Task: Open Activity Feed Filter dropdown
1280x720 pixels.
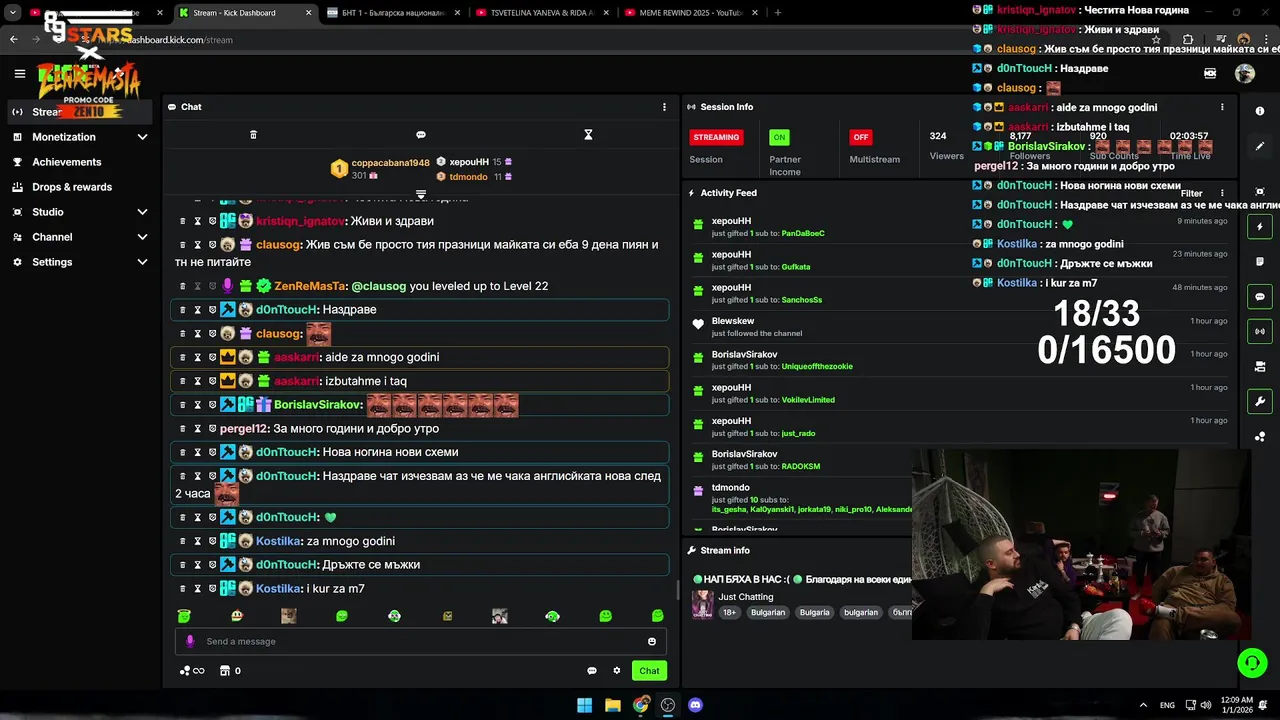Action: [1191, 193]
